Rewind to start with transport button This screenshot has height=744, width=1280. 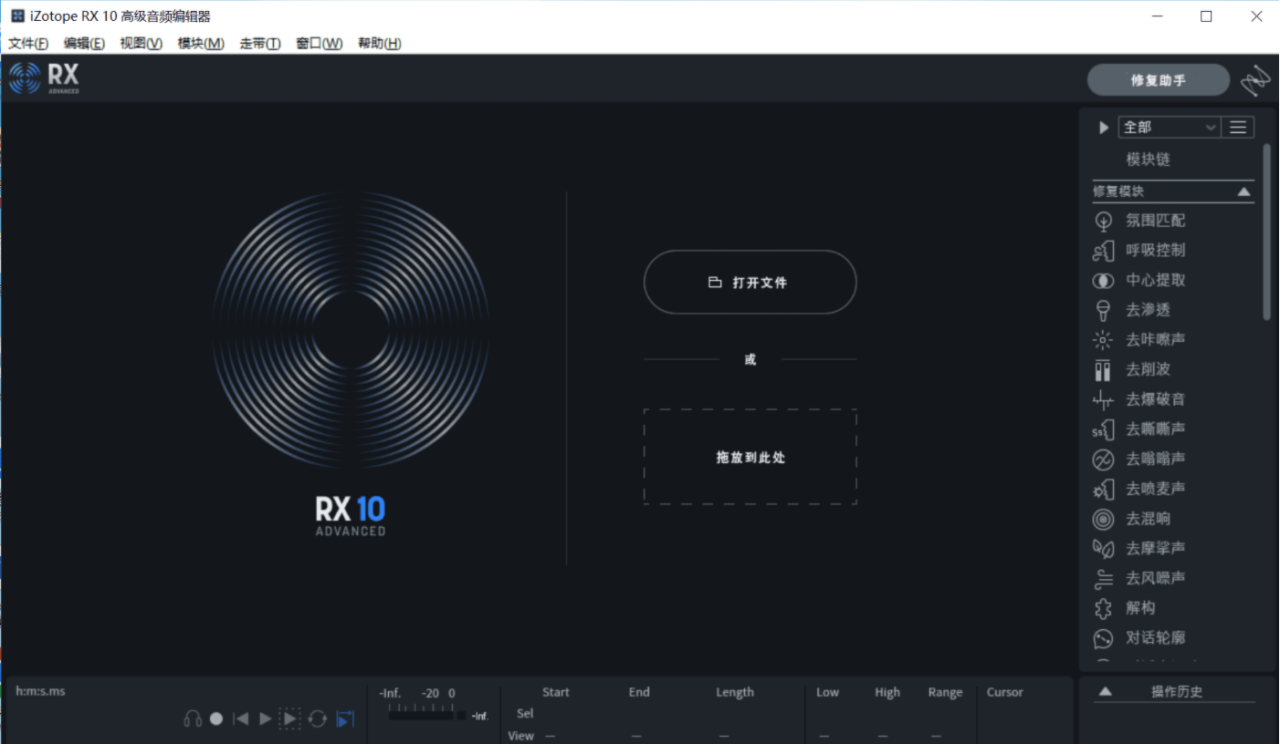pos(240,718)
